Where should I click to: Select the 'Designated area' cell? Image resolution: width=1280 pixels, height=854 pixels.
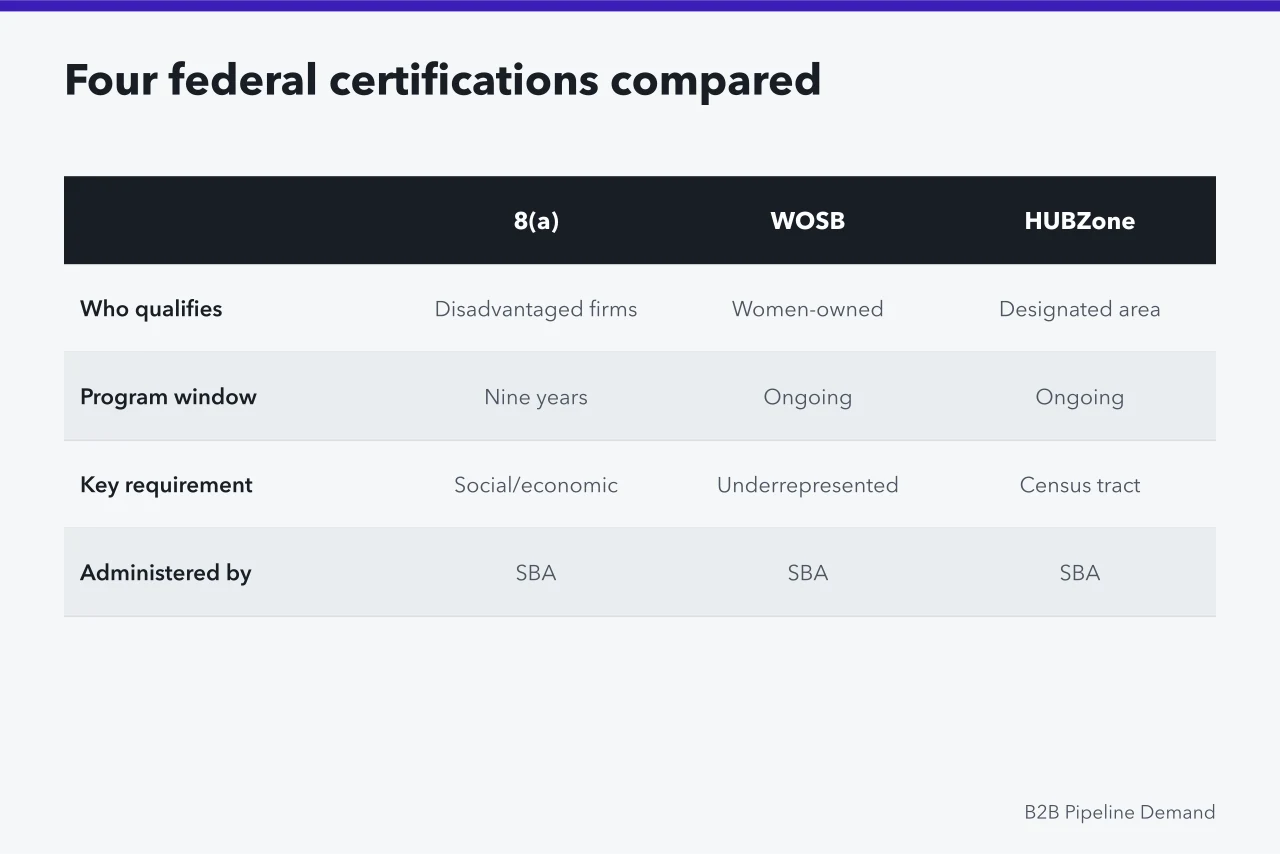click(x=1080, y=309)
